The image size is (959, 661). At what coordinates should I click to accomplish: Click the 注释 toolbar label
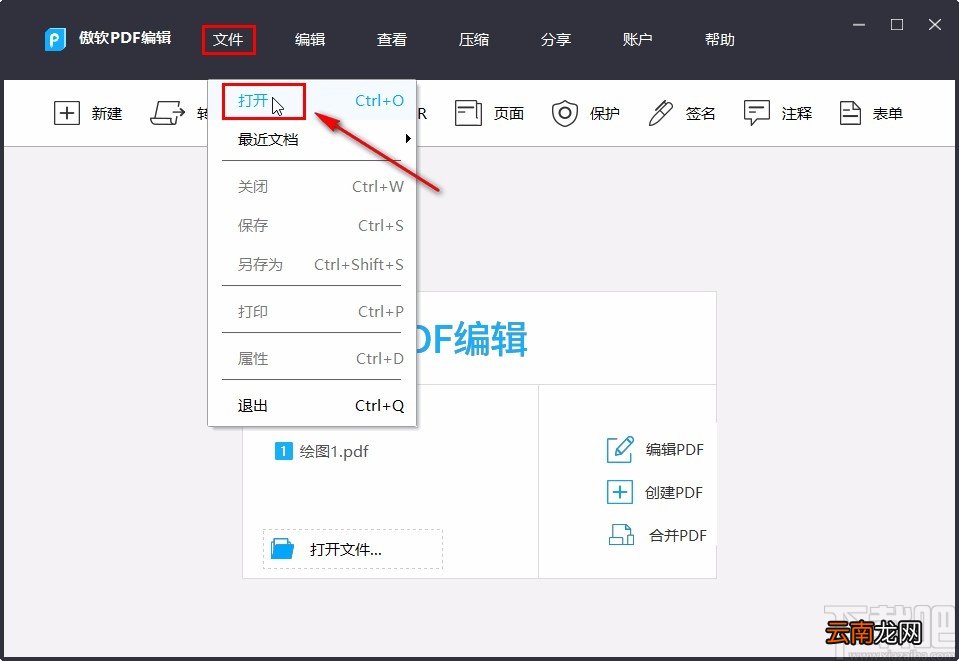coord(797,114)
